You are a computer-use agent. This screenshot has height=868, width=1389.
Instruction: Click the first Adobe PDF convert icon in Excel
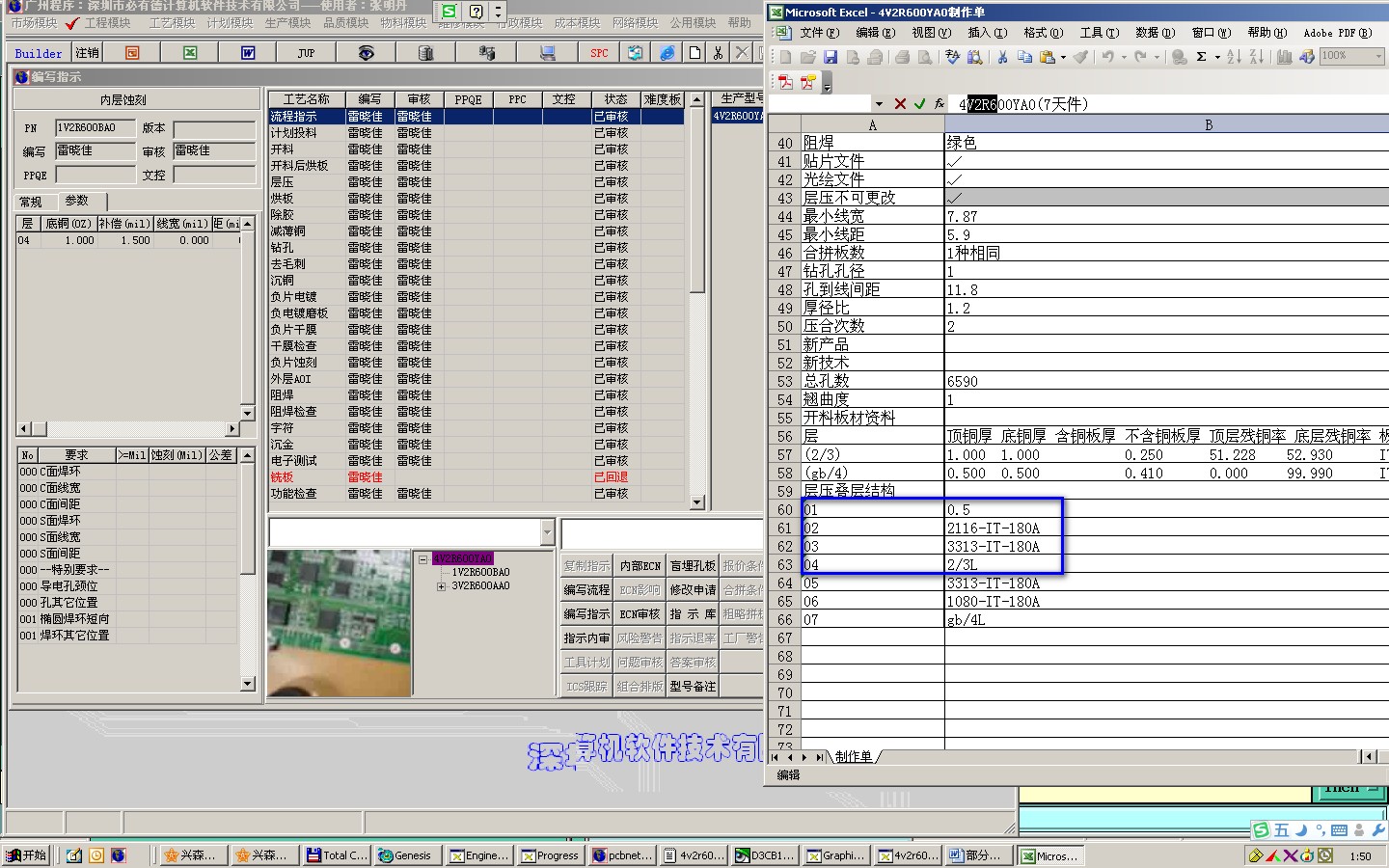(785, 82)
